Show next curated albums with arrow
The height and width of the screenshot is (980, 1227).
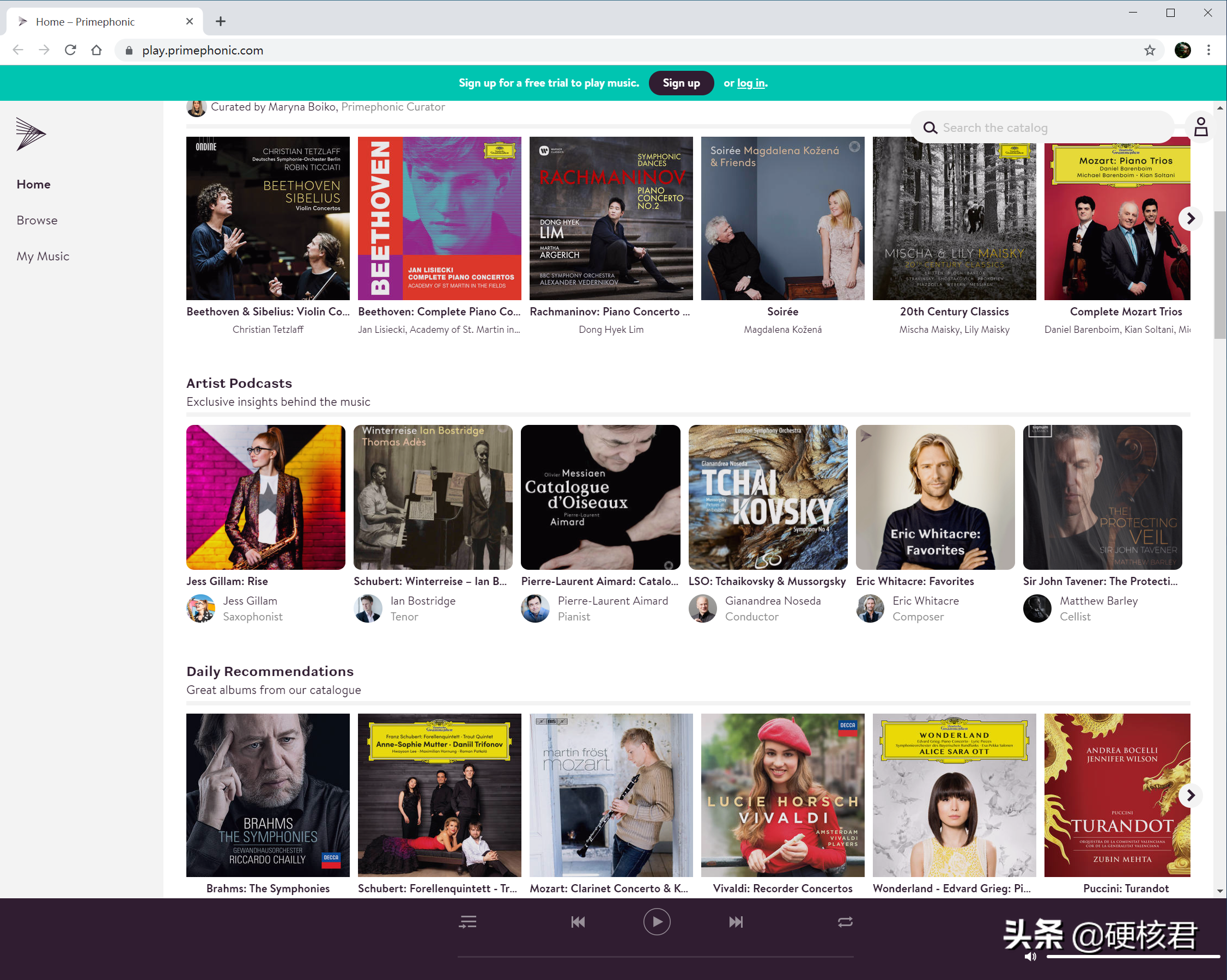1190,218
